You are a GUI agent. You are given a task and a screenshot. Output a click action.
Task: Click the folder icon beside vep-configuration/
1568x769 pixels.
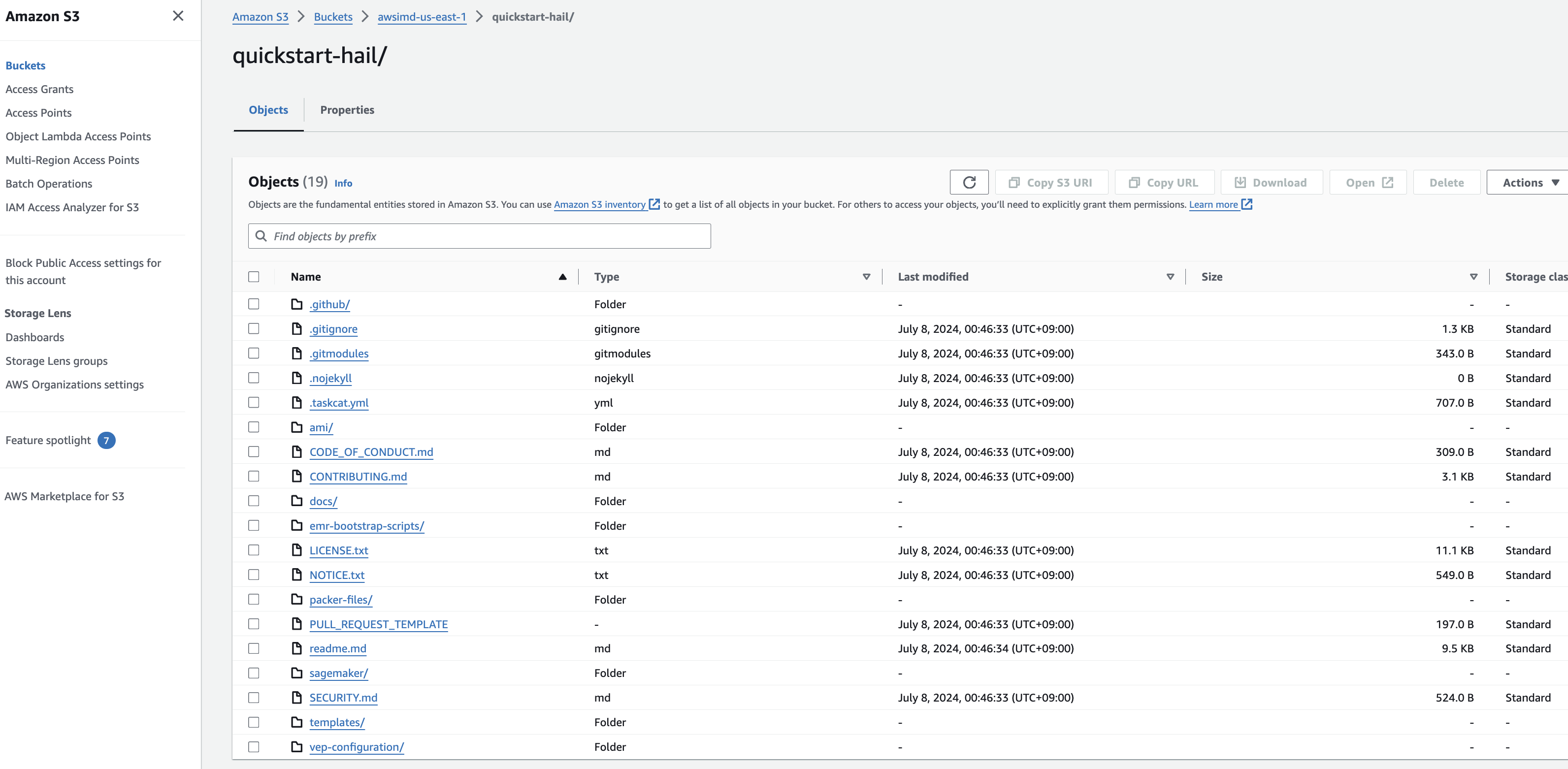(296, 747)
